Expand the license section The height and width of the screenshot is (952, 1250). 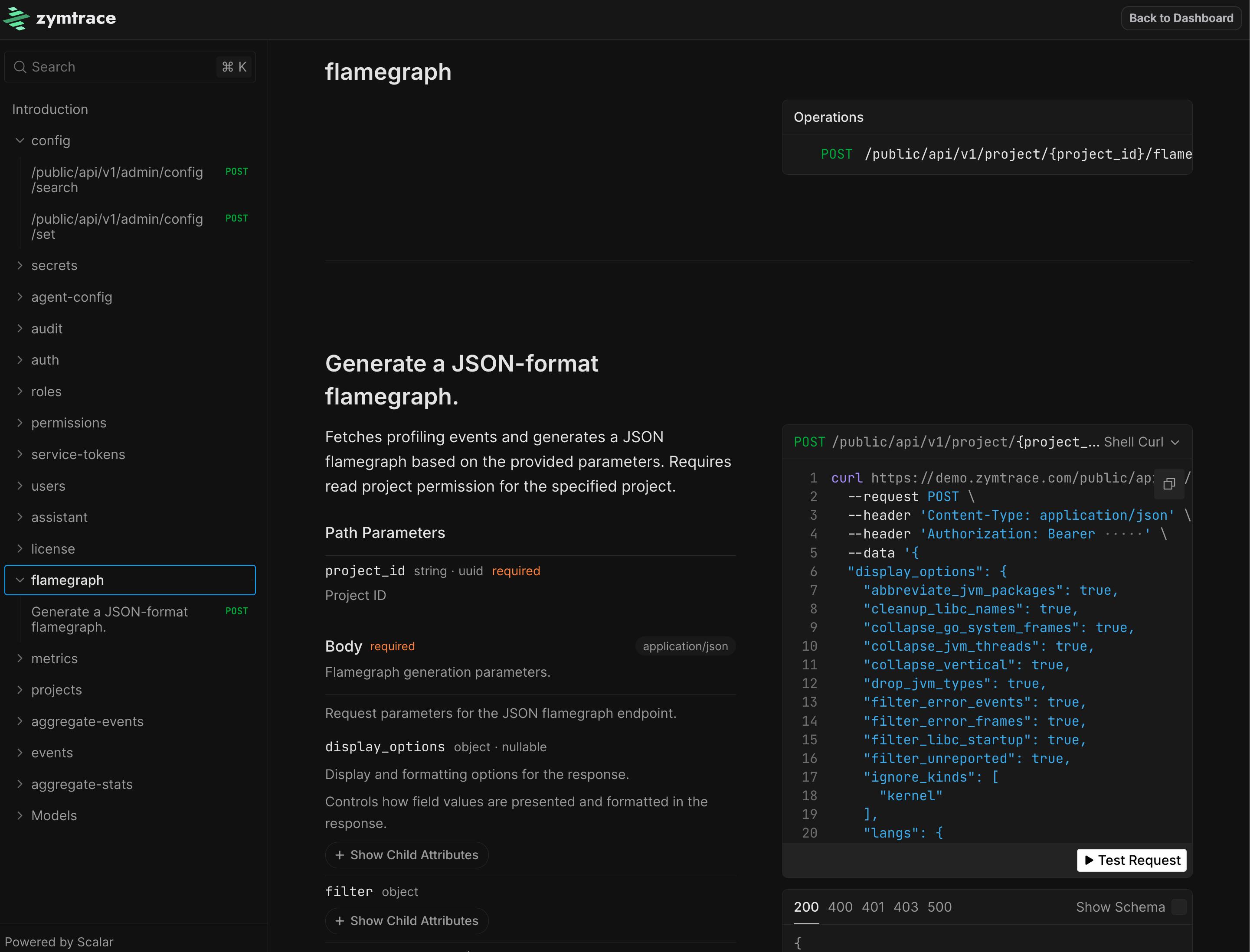point(20,549)
